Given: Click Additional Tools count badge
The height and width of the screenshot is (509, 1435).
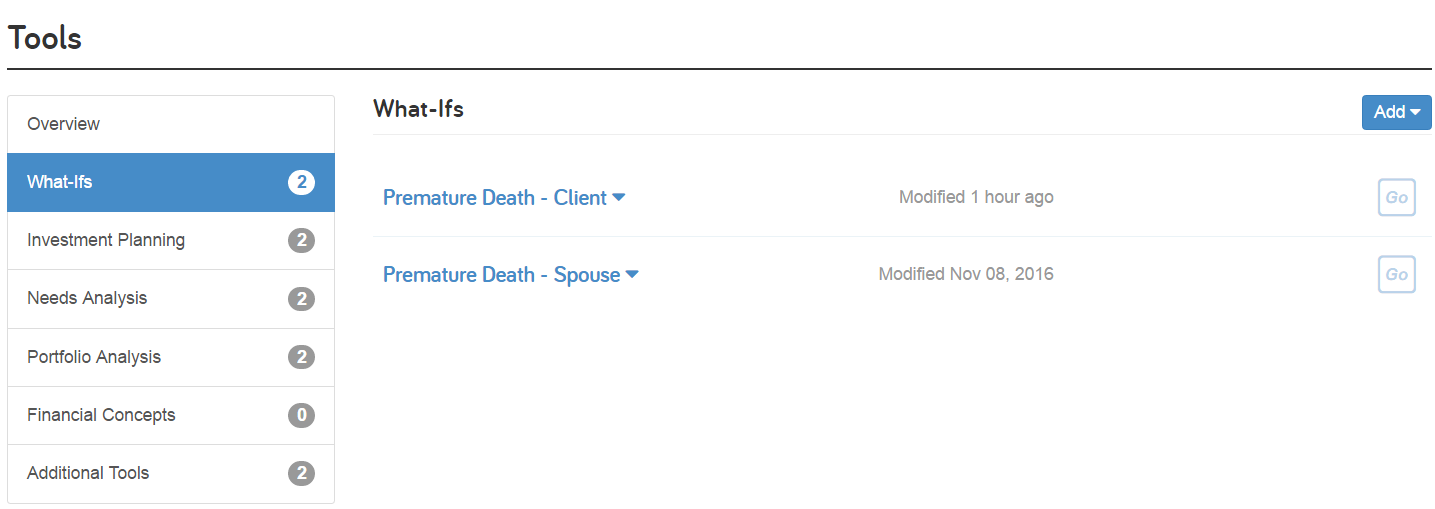Looking at the screenshot, I should (x=301, y=473).
